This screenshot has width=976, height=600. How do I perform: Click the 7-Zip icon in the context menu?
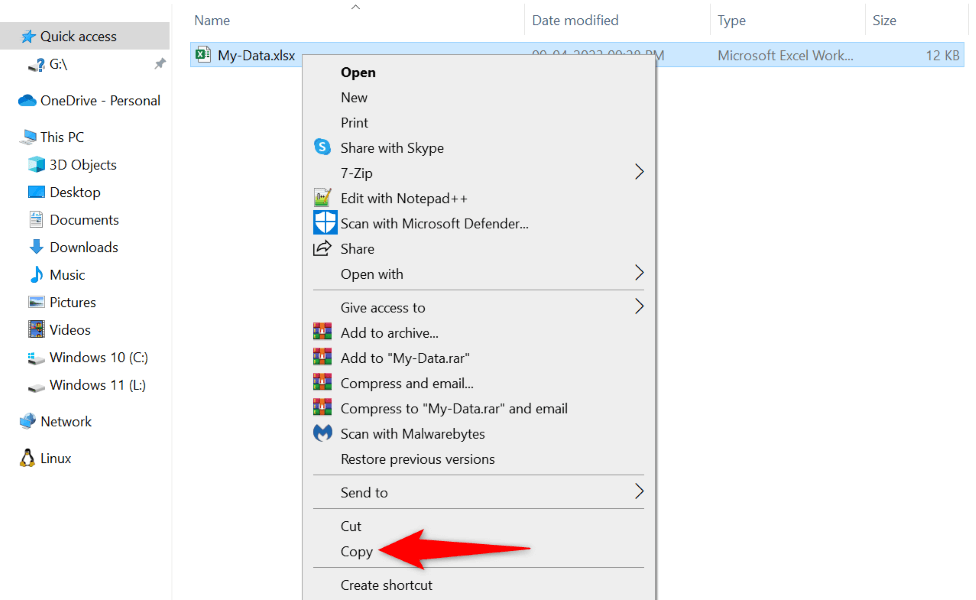click(x=322, y=172)
